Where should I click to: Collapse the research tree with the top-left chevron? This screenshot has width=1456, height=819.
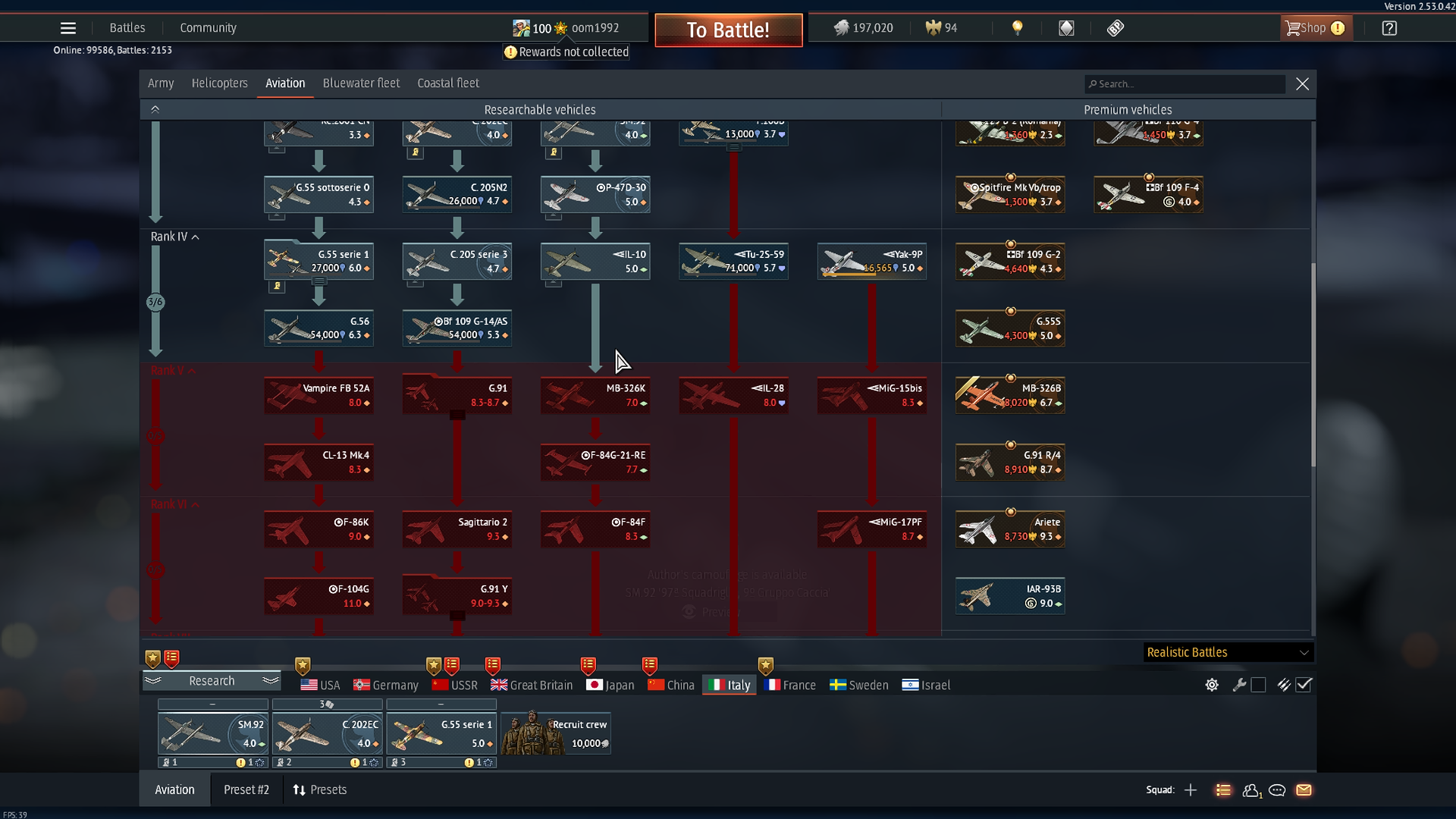pos(155,109)
